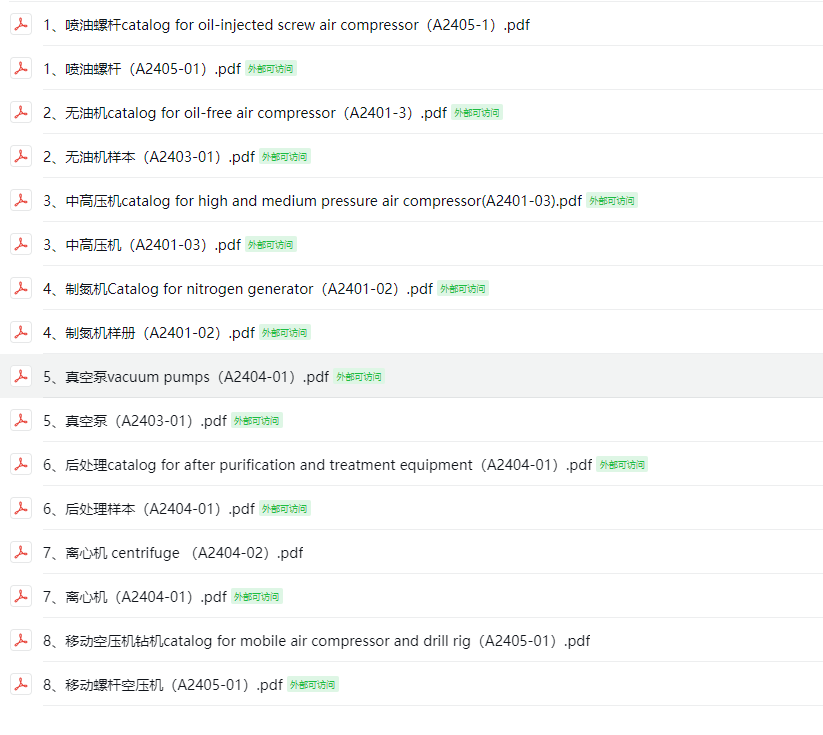Open file 2、无油机catalog for oil-free air compressor
The image size is (823, 735).
(245, 113)
